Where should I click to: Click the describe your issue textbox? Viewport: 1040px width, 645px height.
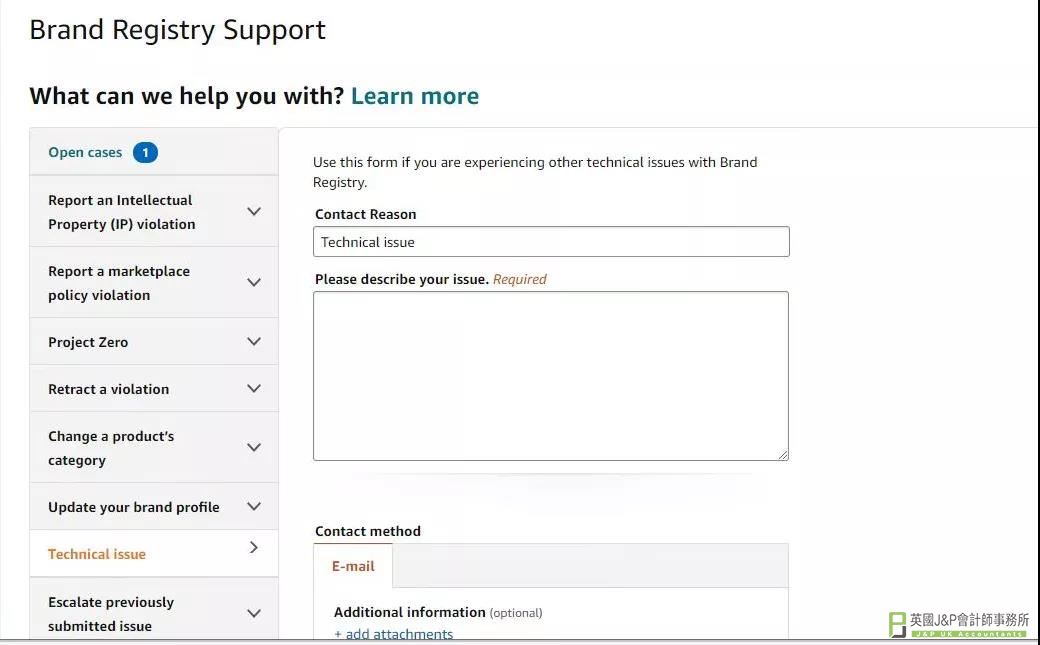pos(551,375)
